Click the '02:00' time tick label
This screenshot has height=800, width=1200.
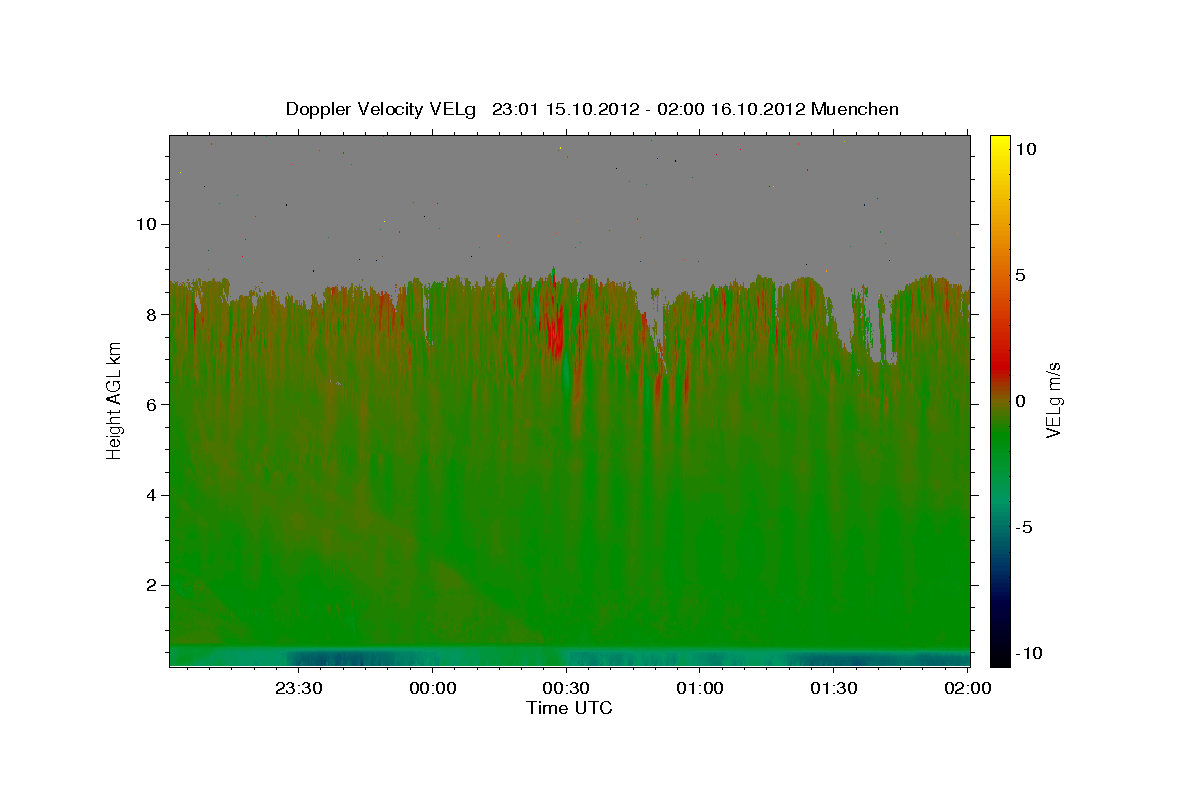coord(966,689)
